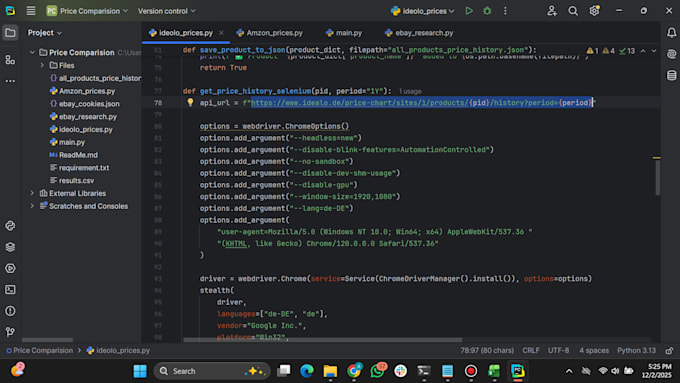Click the editor vertical scrollbar thumb

[657, 177]
